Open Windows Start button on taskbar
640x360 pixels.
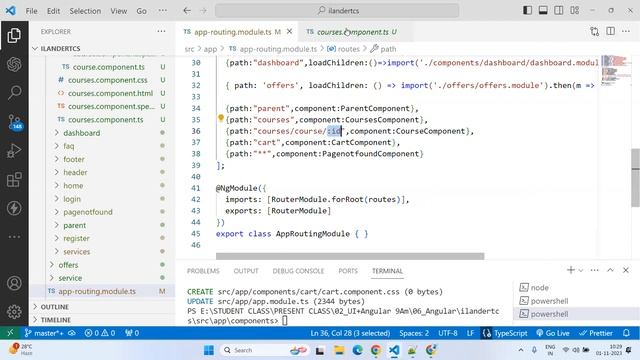pyautogui.click(x=209, y=350)
